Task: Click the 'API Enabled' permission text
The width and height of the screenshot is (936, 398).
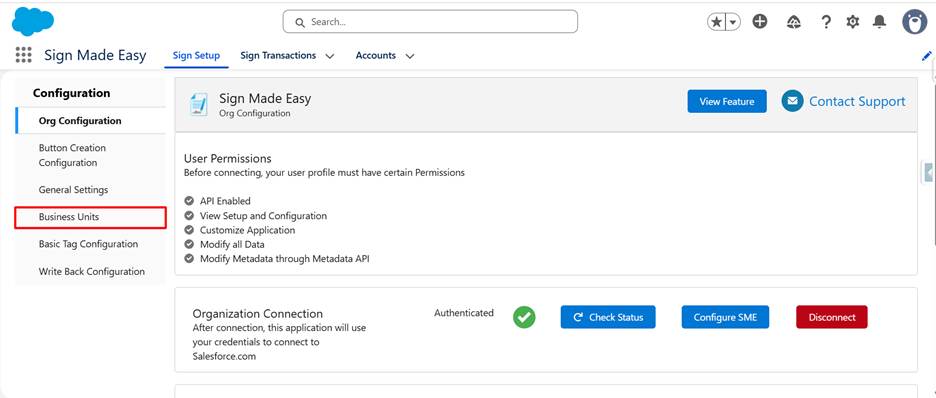Action: tap(225, 201)
